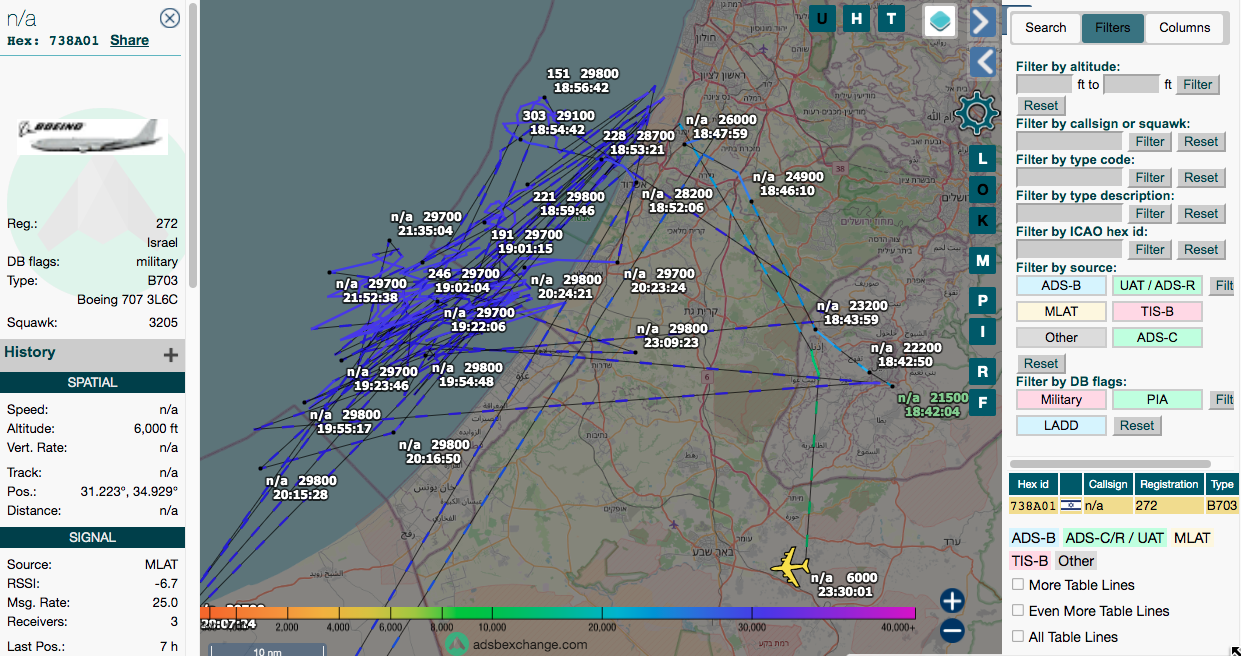The height and width of the screenshot is (656, 1241).
Task: Zoom in on the map
Action: 952,601
